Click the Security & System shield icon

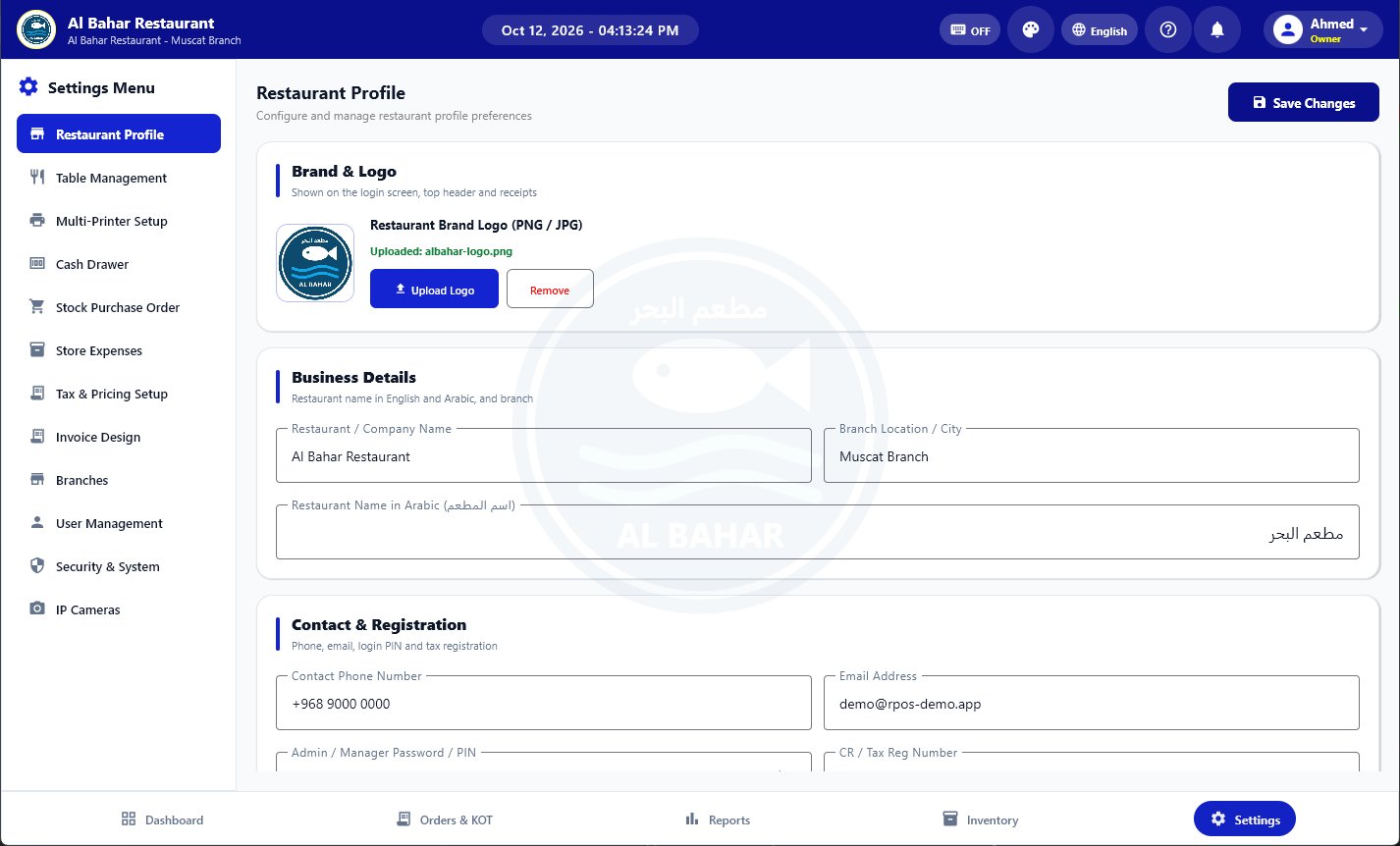pos(37,566)
